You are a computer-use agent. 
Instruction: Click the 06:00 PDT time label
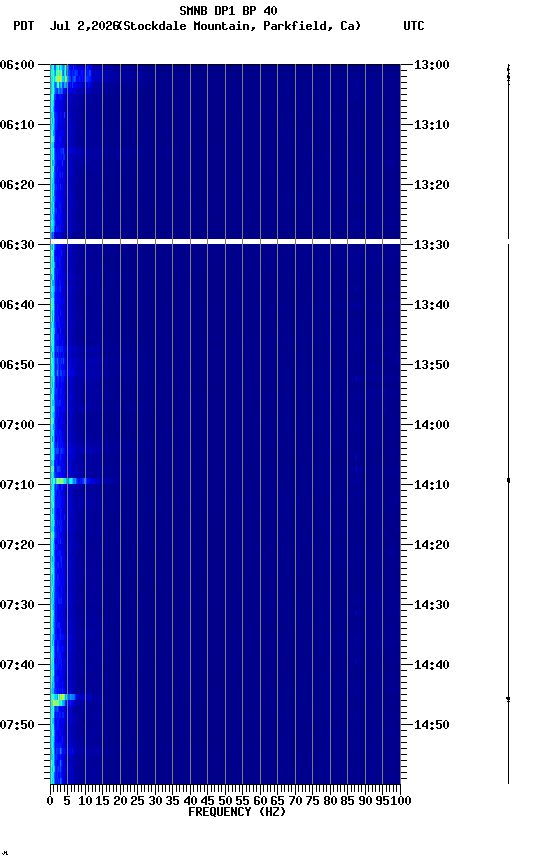coord(17,65)
